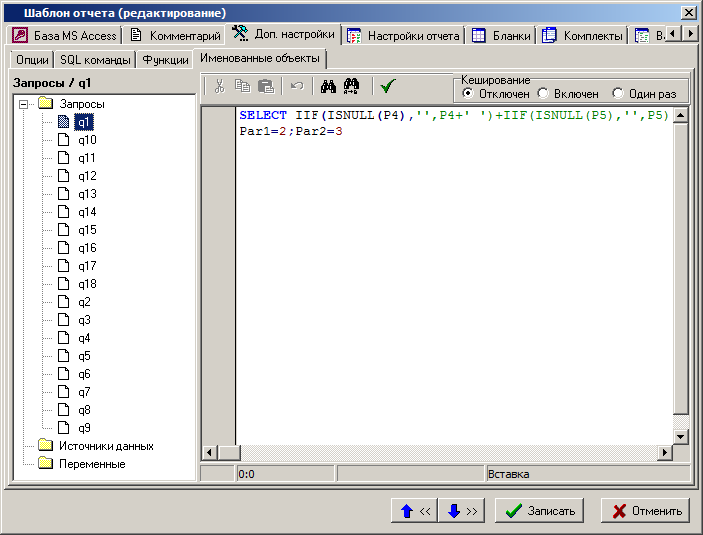Click the Undo arrow icon
Image resolution: width=703 pixels, height=535 pixels.
pyautogui.click(x=296, y=87)
